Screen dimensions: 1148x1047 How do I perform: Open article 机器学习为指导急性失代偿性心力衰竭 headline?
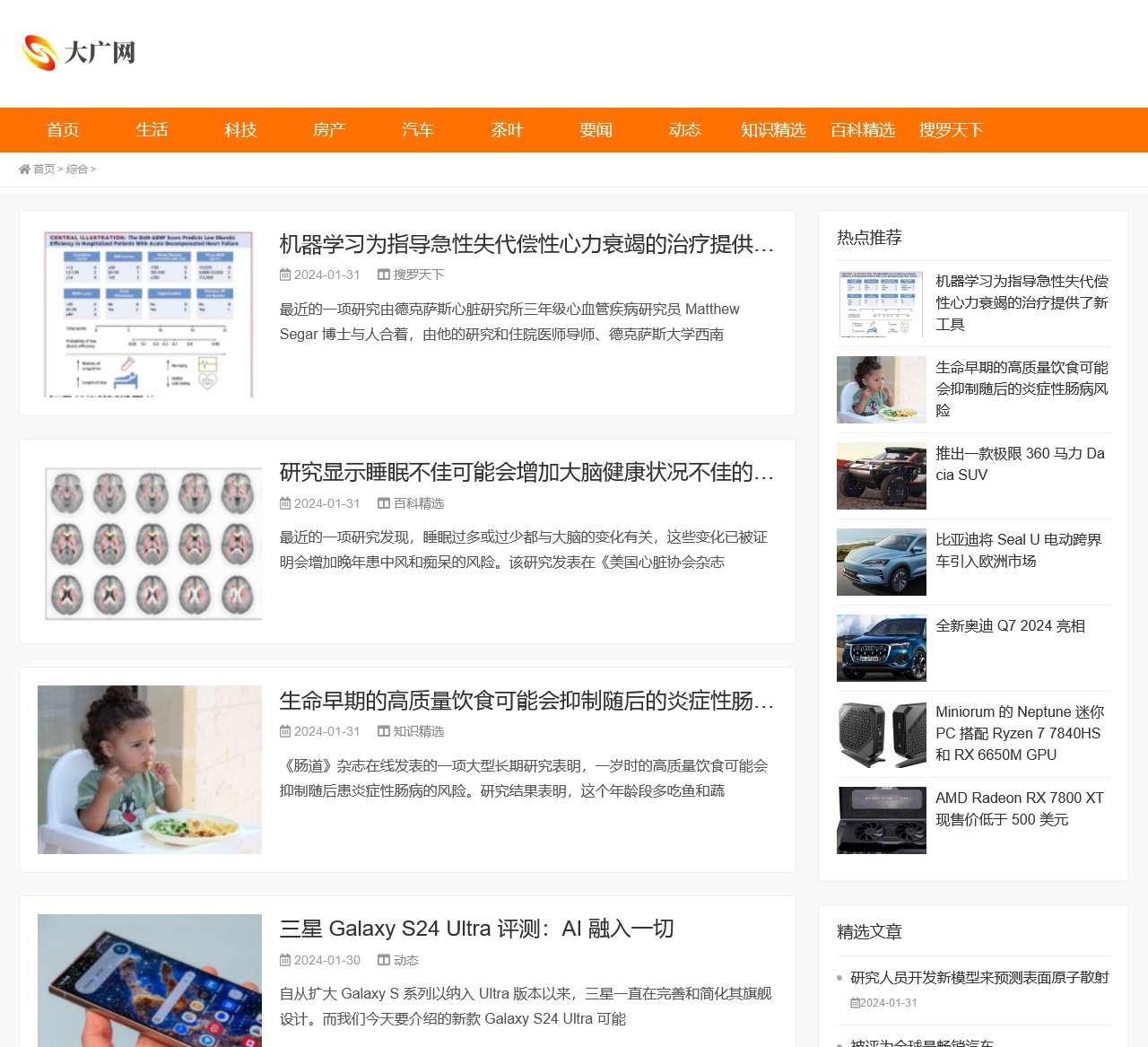click(526, 244)
